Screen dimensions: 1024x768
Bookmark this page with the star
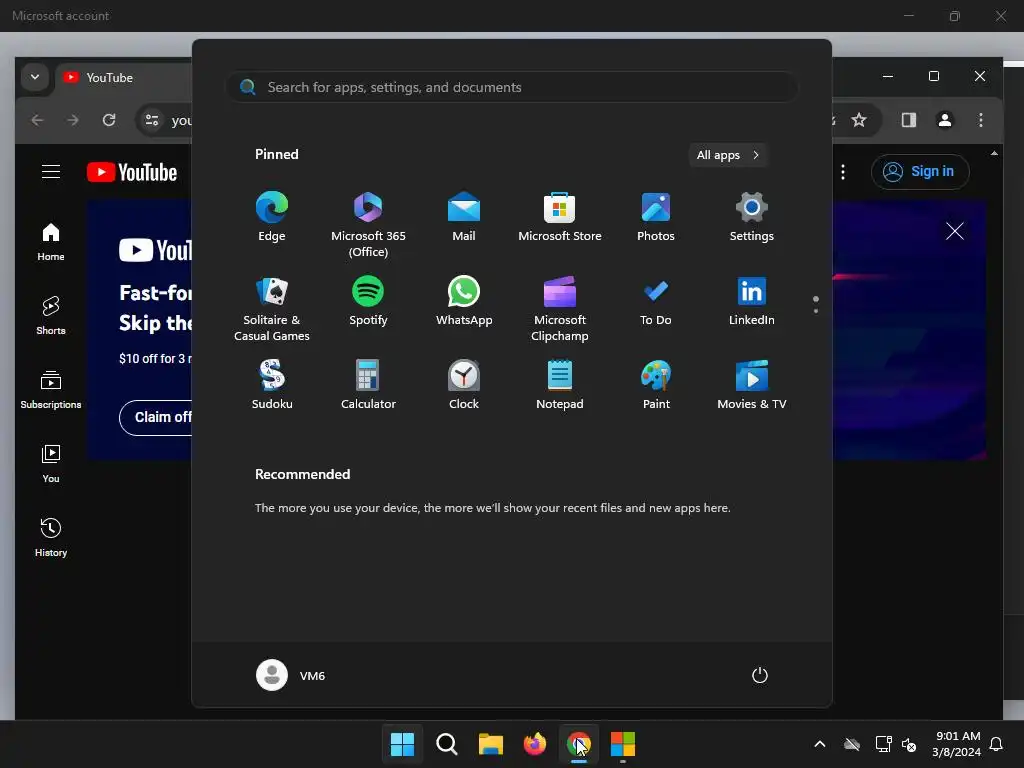[859, 120]
